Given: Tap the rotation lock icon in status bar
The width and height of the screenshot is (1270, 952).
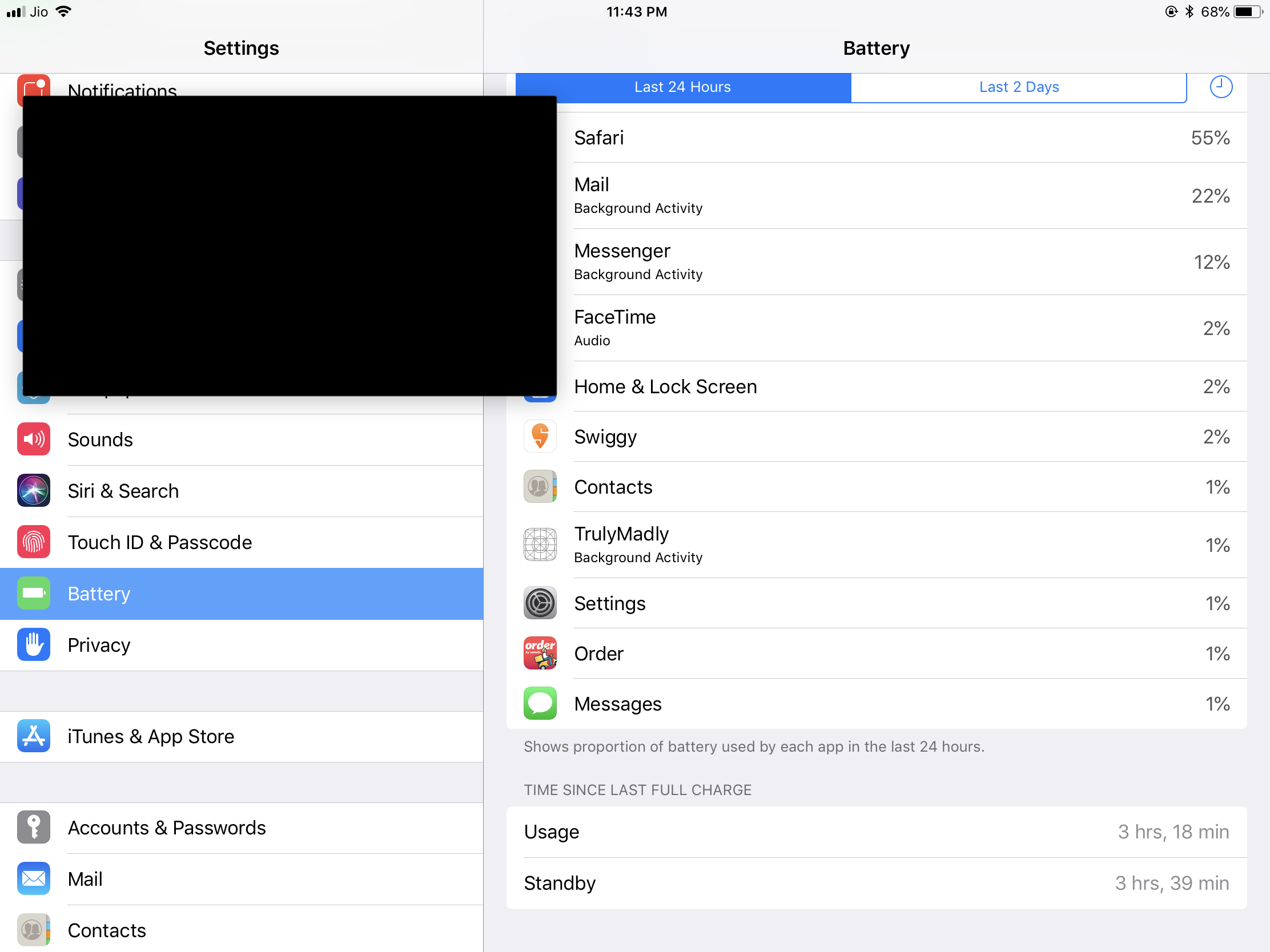Looking at the screenshot, I should pos(1171,12).
